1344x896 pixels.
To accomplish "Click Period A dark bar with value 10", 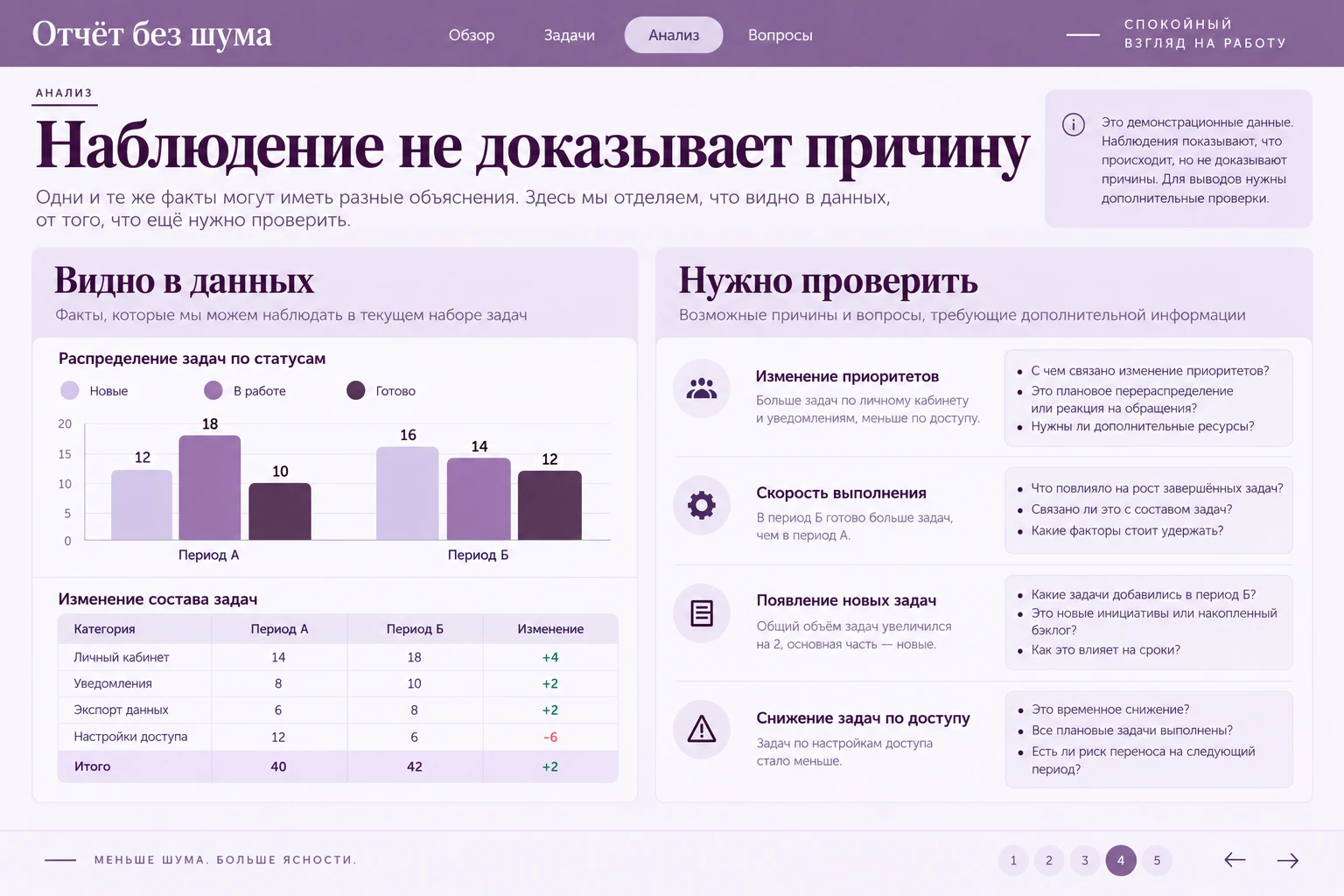I will click(280, 511).
